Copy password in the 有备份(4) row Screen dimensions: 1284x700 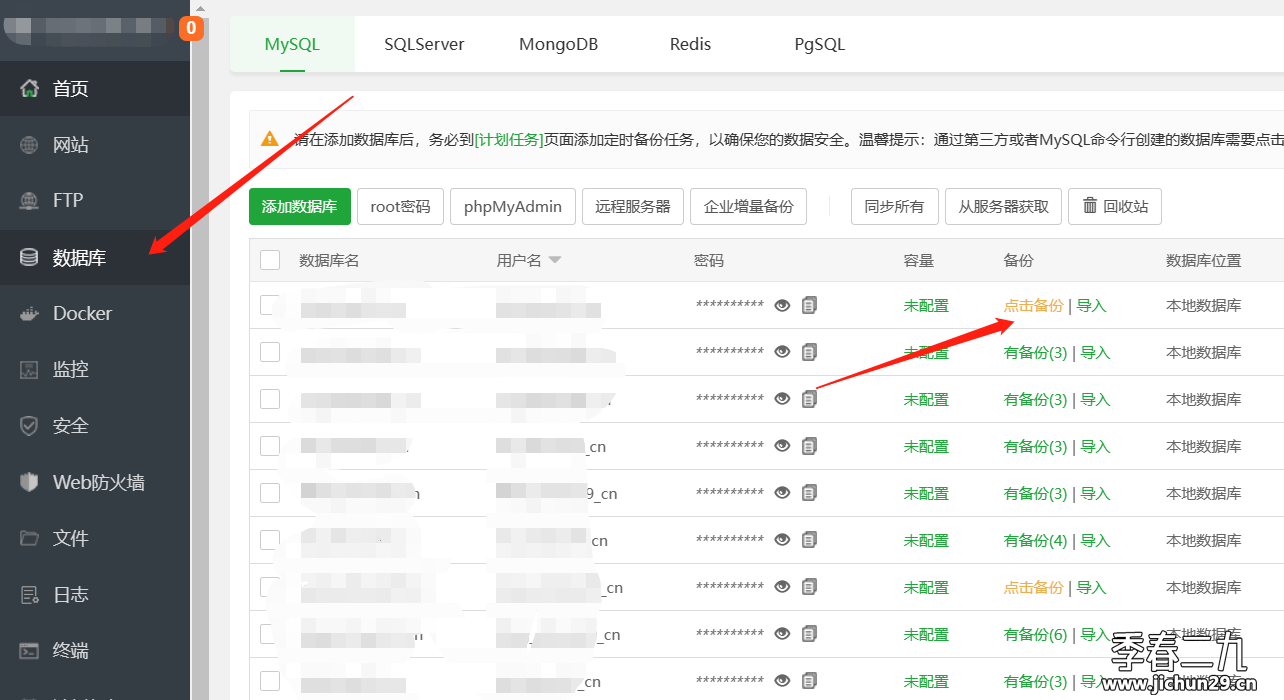(x=809, y=540)
